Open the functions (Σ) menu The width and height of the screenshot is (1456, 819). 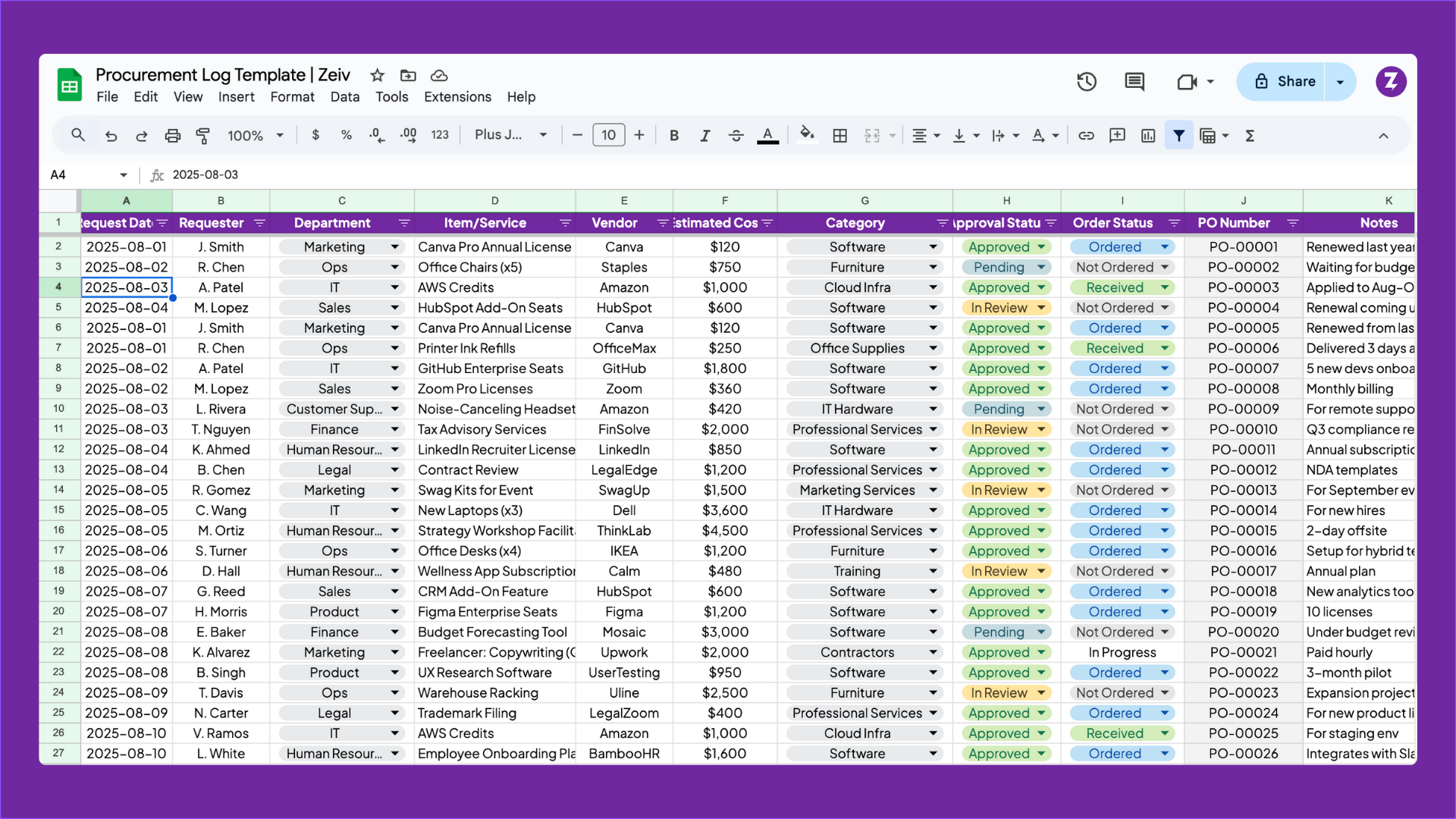[x=1250, y=135]
